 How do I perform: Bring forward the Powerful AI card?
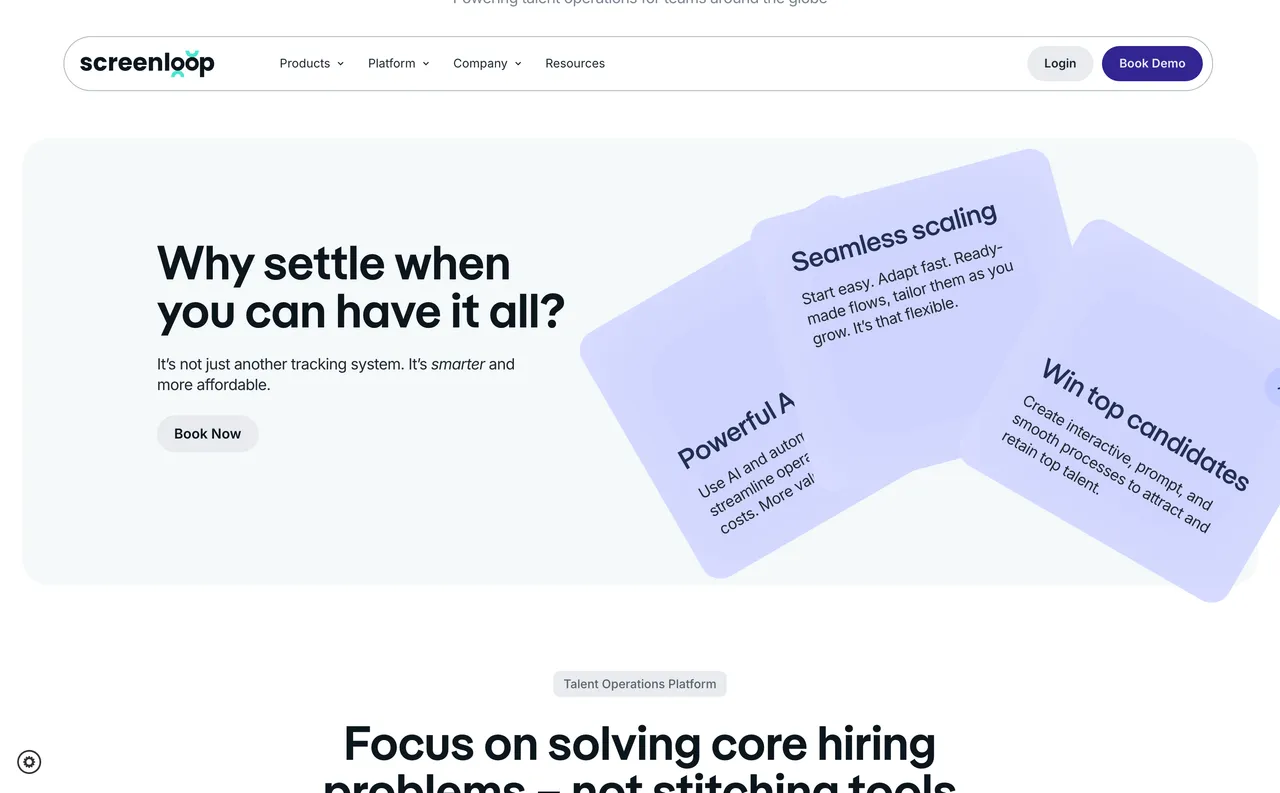point(720,470)
